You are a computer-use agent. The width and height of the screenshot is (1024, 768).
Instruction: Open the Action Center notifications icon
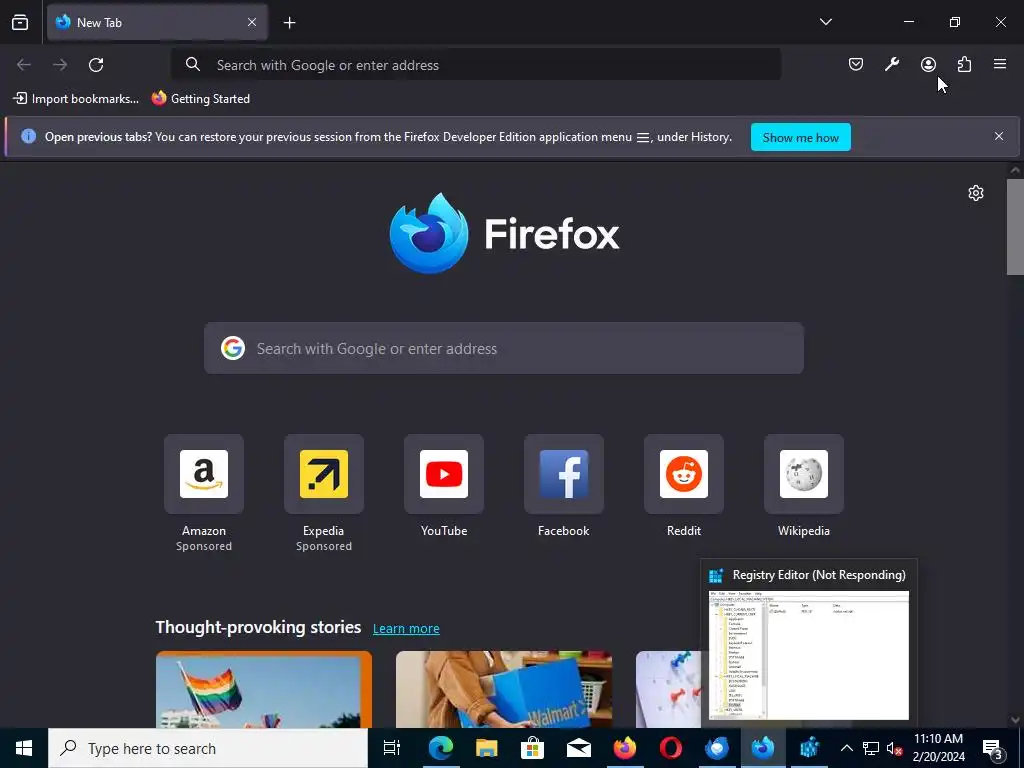tap(993, 748)
